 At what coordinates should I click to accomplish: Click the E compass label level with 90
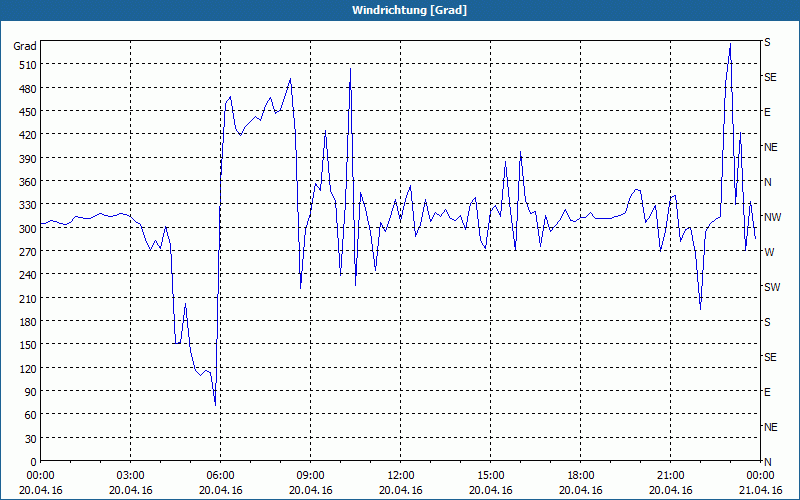[767, 392]
